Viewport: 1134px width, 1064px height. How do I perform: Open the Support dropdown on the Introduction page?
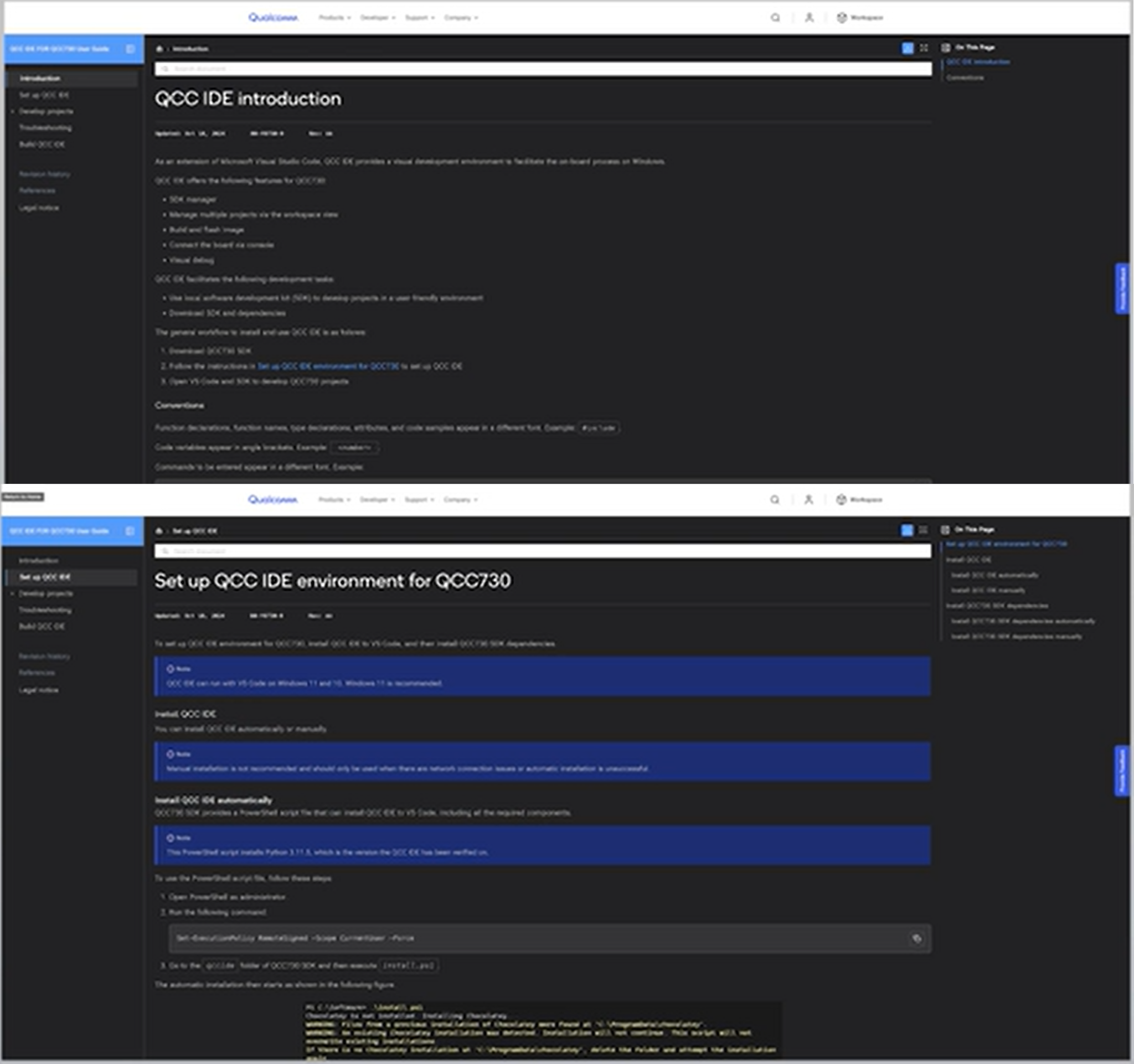[x=420, y=18]
